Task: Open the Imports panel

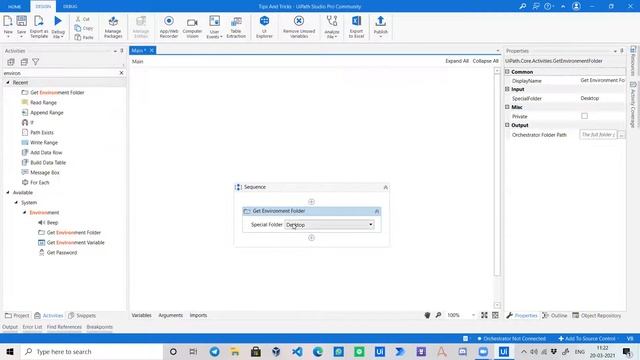Action: coord(198,316)
